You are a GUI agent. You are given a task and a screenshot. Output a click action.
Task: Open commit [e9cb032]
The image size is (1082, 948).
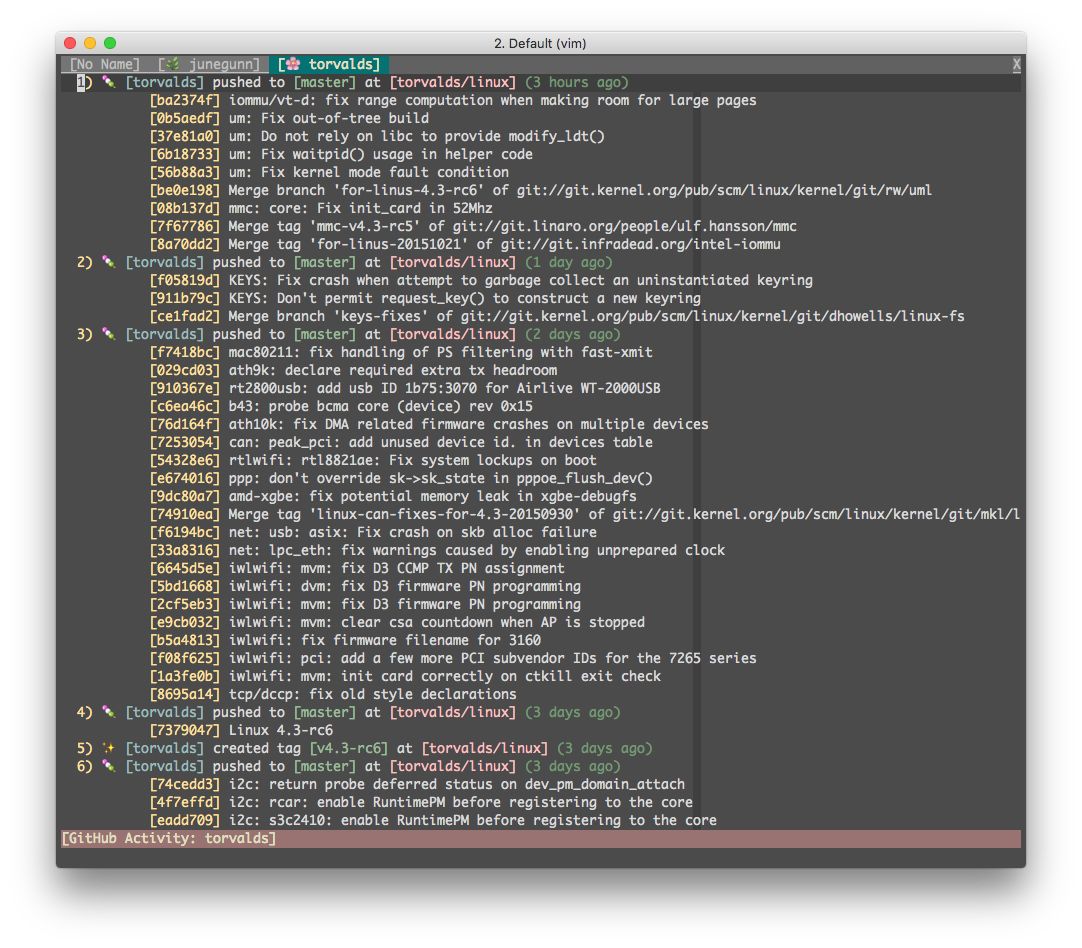pyautogui.click(x=185, y=622)
